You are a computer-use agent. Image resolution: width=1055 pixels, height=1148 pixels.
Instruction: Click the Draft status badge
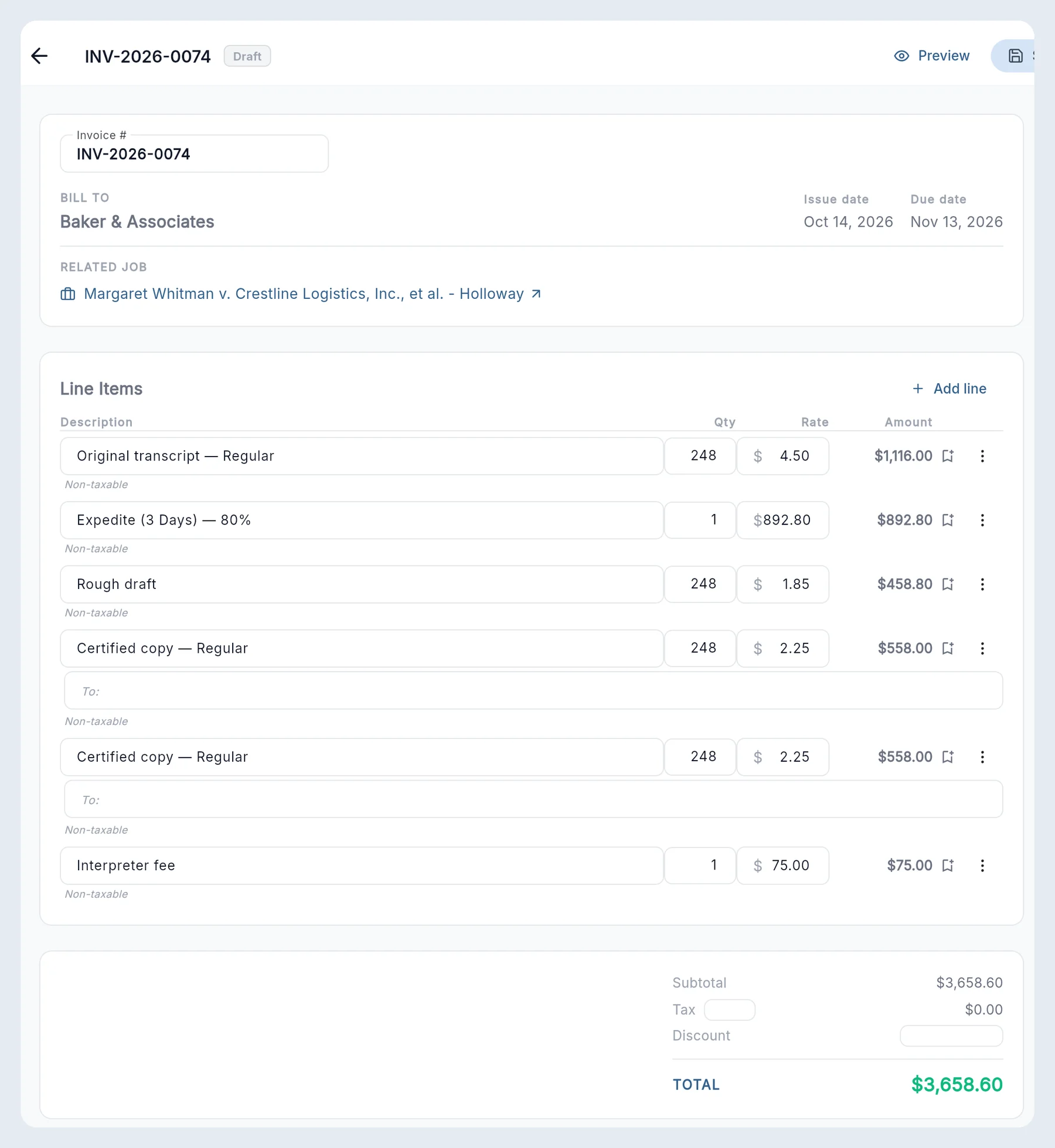247,56
